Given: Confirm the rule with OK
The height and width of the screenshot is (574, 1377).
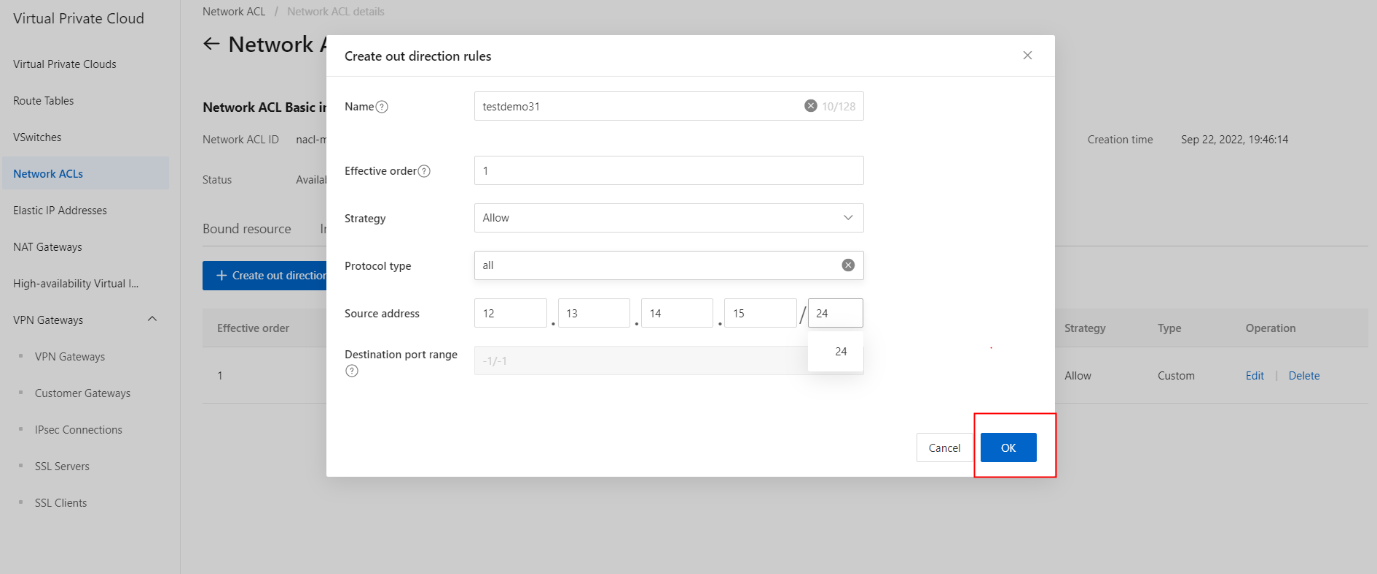Looking at the screenshot, I should 1008,448.
